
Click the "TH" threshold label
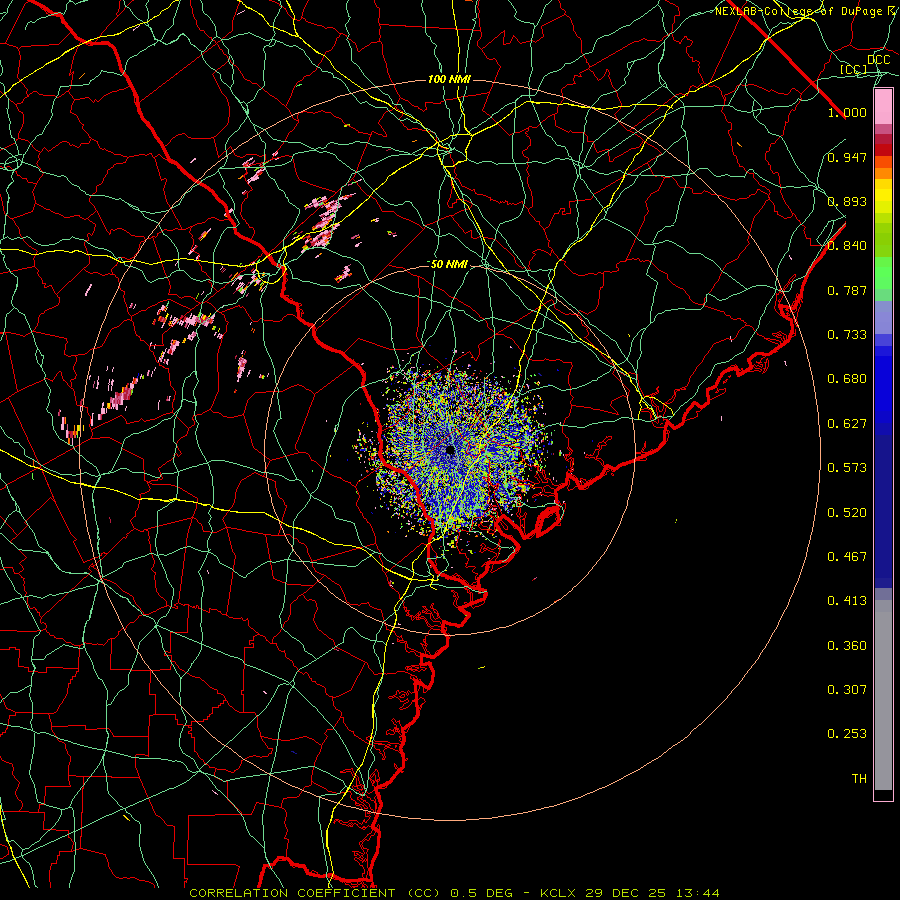pyautogui.click(x=859, y=779)
